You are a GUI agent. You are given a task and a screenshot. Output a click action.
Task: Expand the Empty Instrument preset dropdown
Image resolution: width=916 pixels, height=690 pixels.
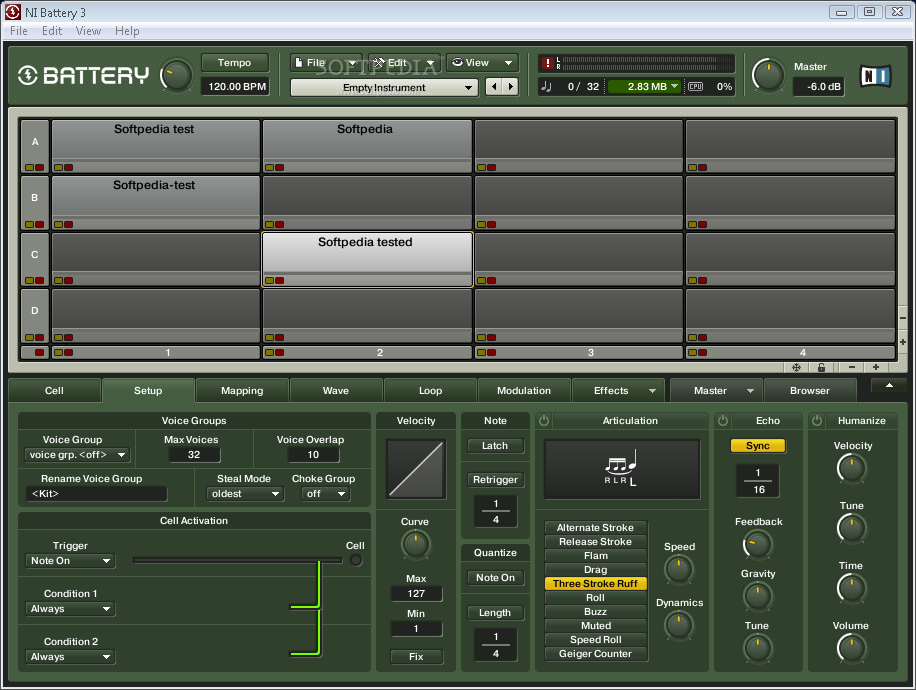pyautogui.click(x=384, y=88)
